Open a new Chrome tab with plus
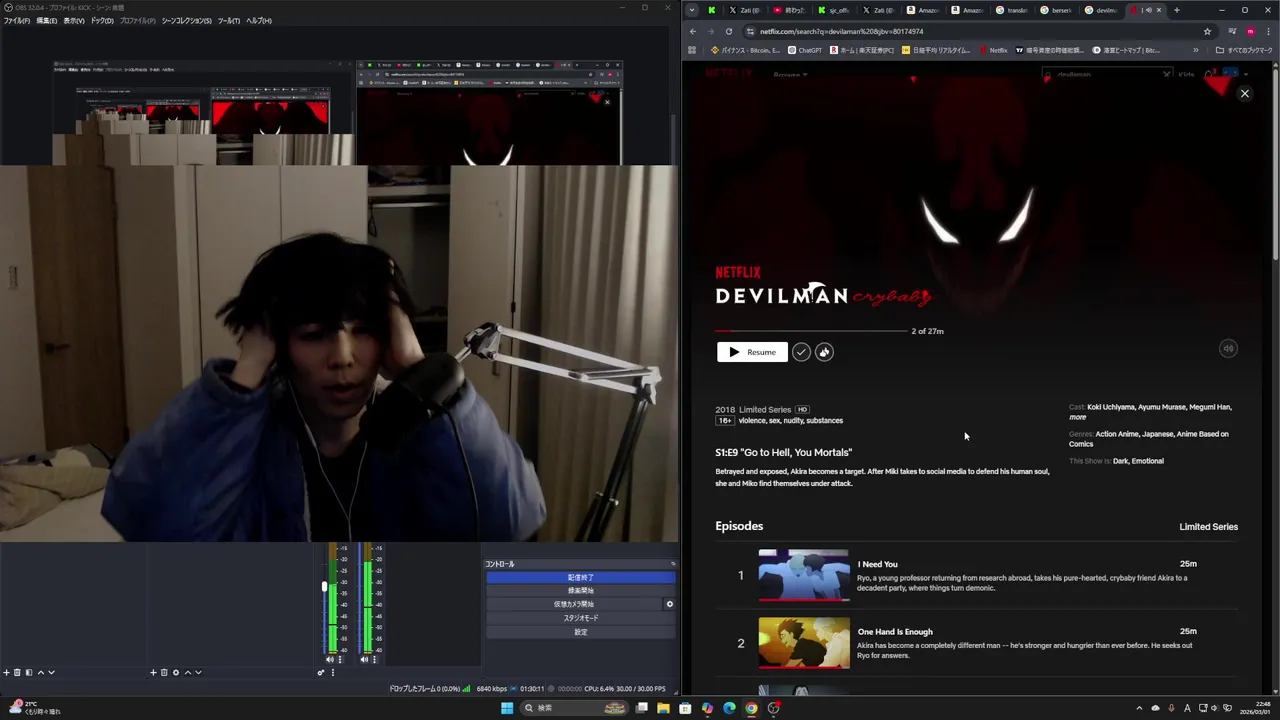1280x720 pixels. 1176,10
